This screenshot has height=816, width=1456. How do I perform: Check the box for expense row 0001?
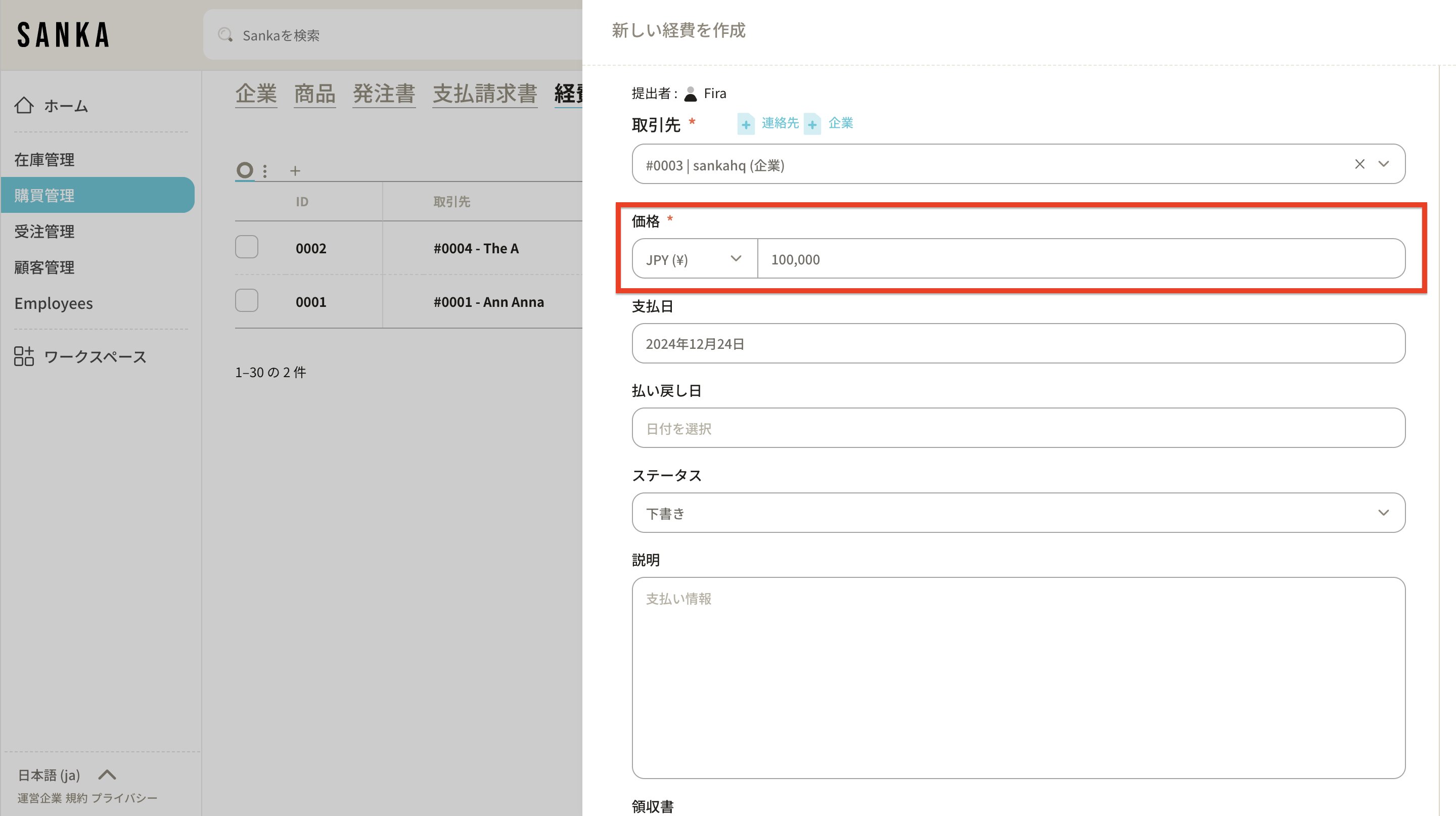click(x=246, y=301)
